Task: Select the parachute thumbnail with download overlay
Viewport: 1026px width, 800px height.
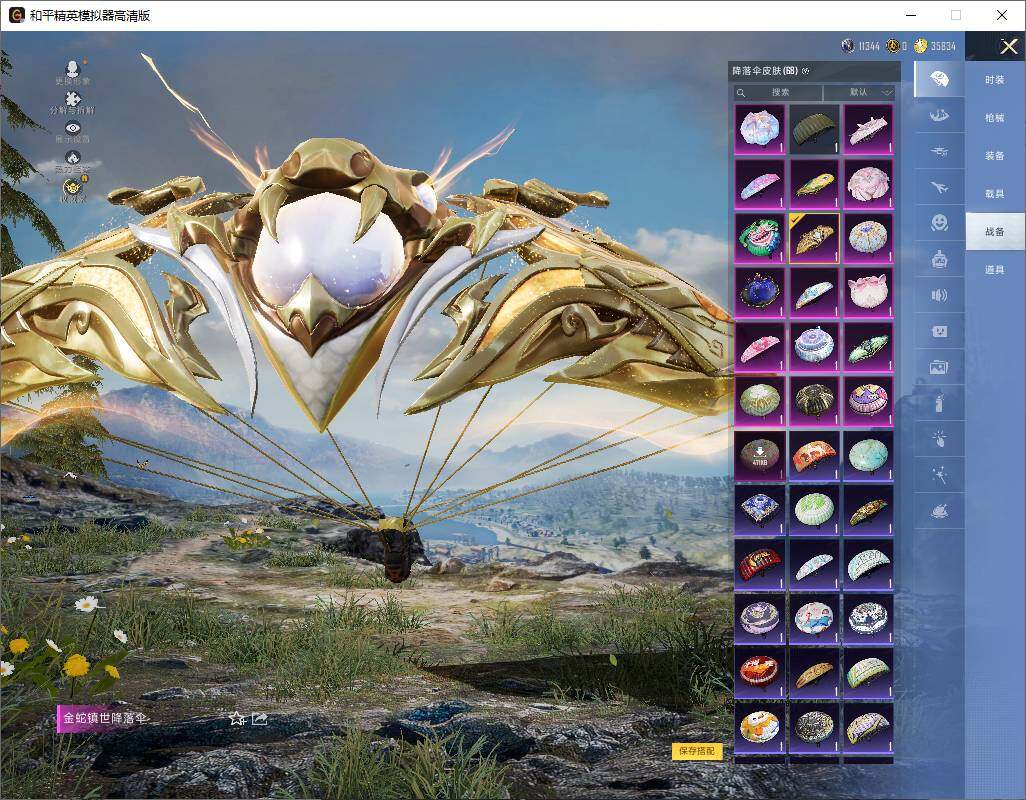Action: point(760,456)
